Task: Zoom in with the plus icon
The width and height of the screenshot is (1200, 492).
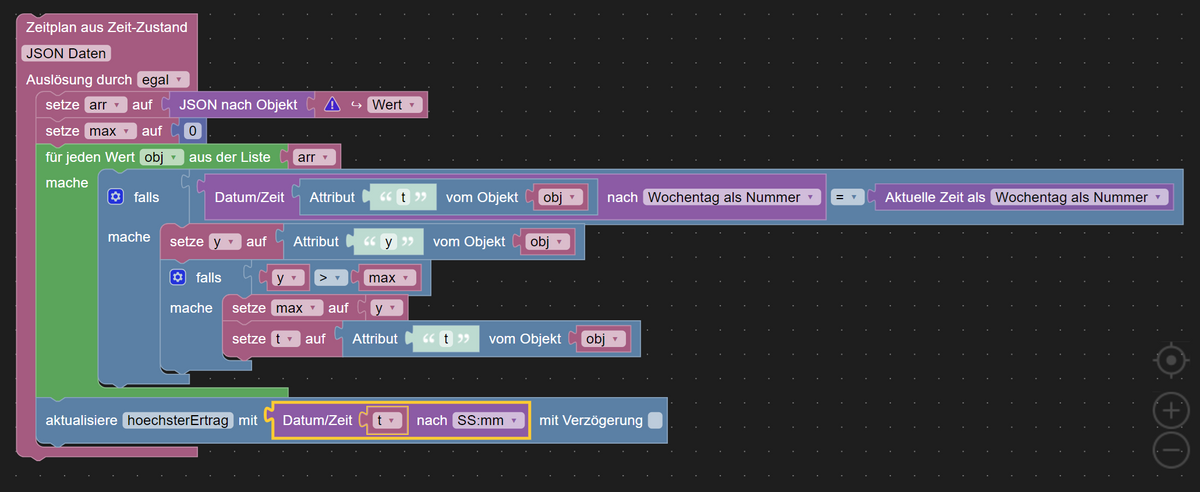Action: click(x=1170, y=410)
